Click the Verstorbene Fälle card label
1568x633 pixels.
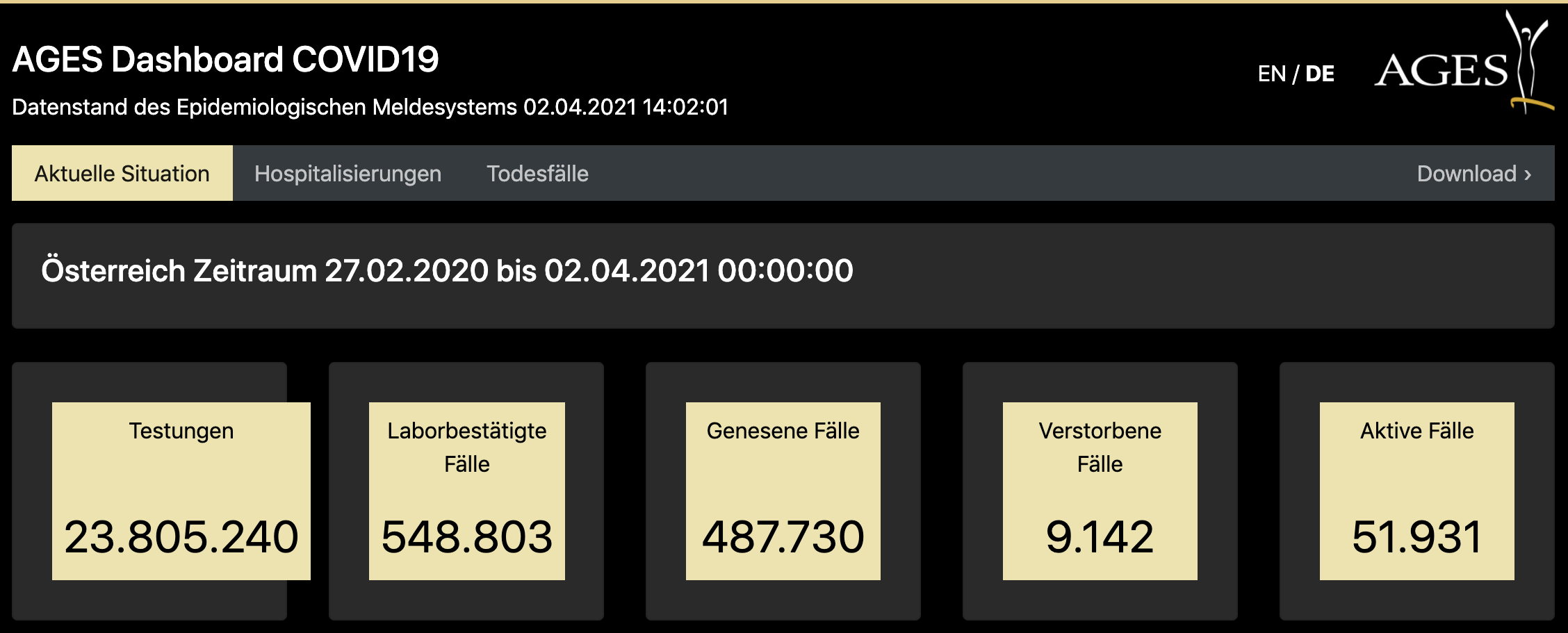1100,447
